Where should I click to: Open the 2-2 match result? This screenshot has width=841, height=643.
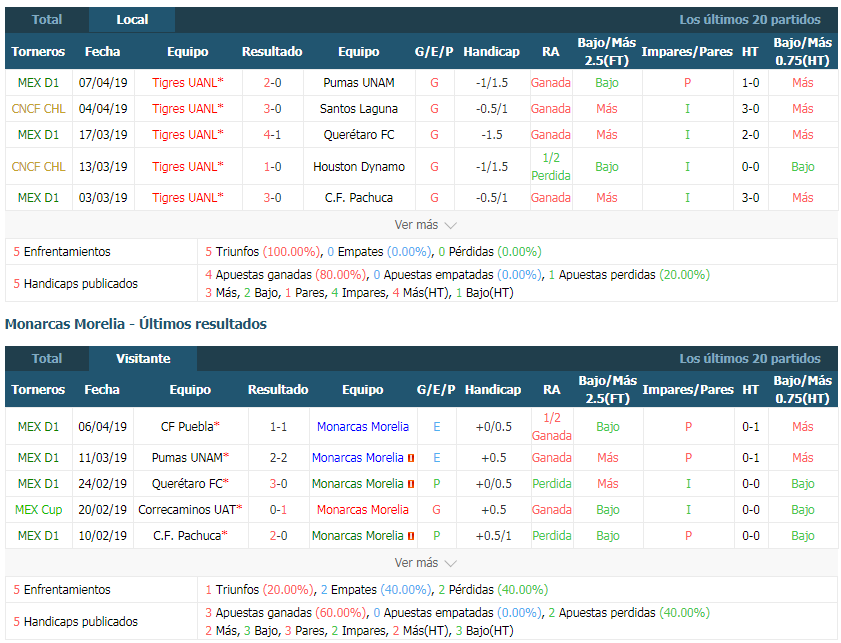(x=278, y=458)
